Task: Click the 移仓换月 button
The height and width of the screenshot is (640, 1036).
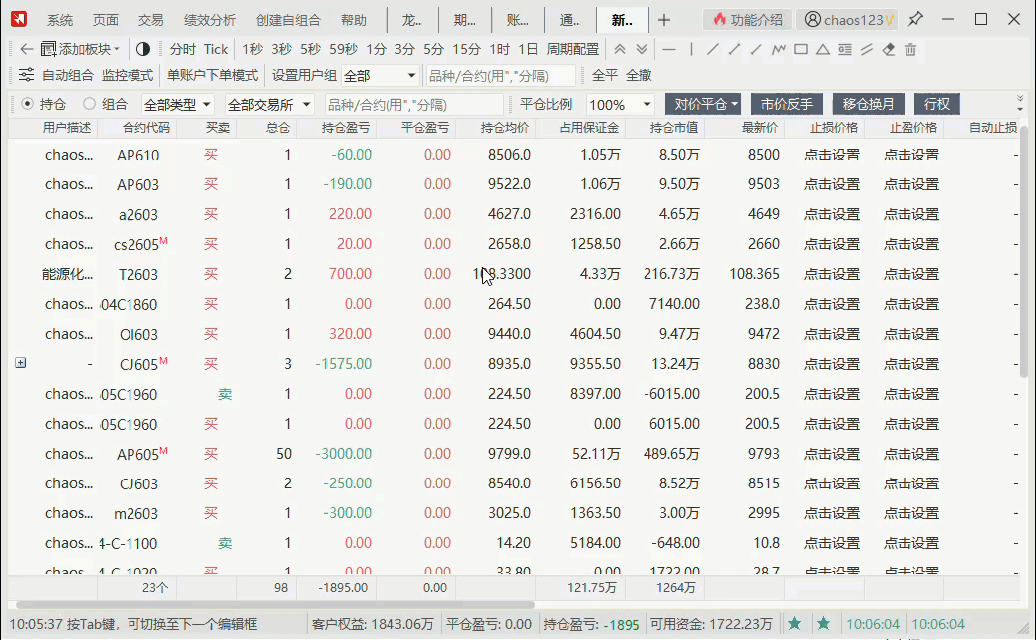Action: (x=868, y=104)
